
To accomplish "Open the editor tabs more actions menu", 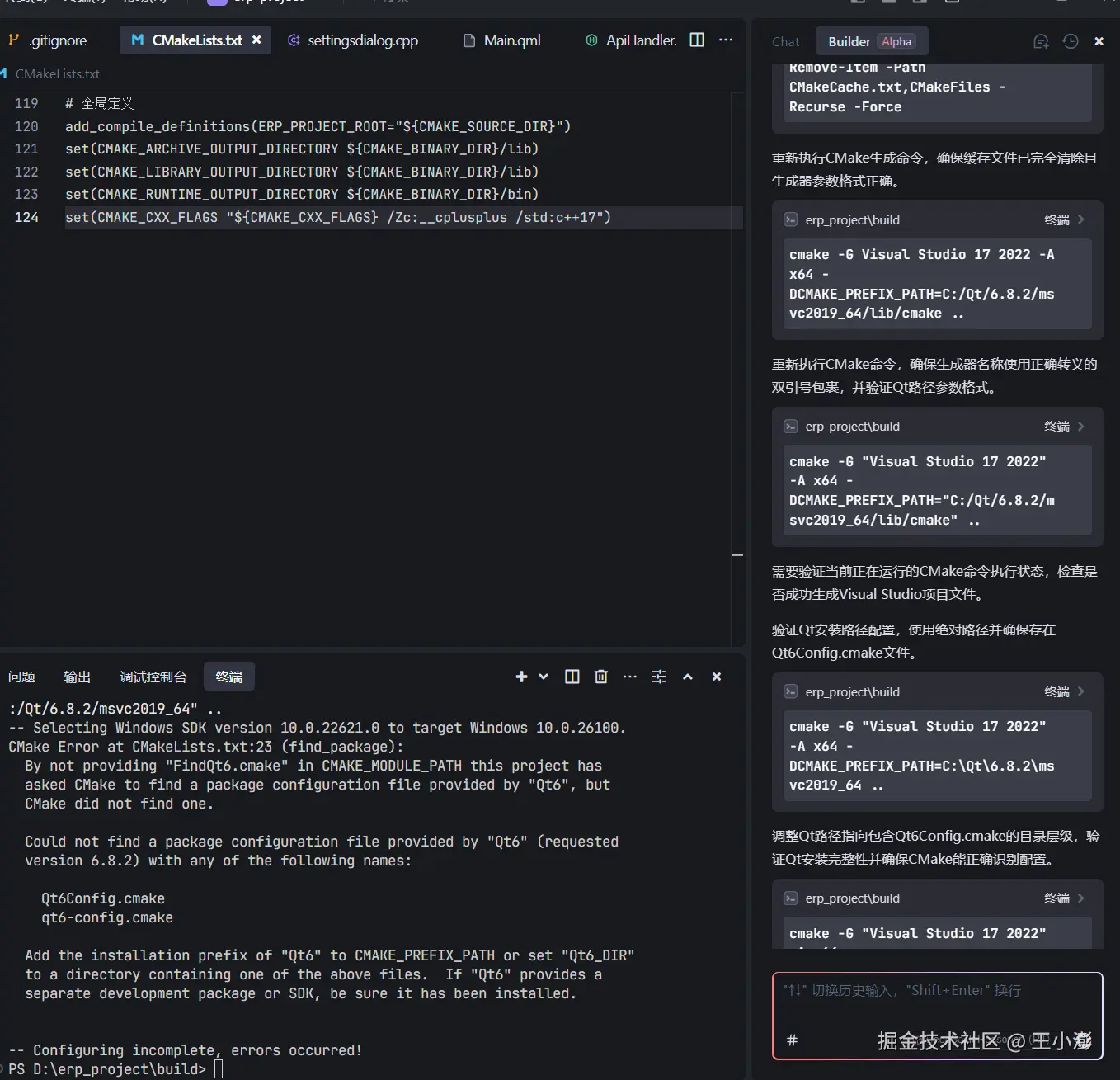I will point(726,40).
